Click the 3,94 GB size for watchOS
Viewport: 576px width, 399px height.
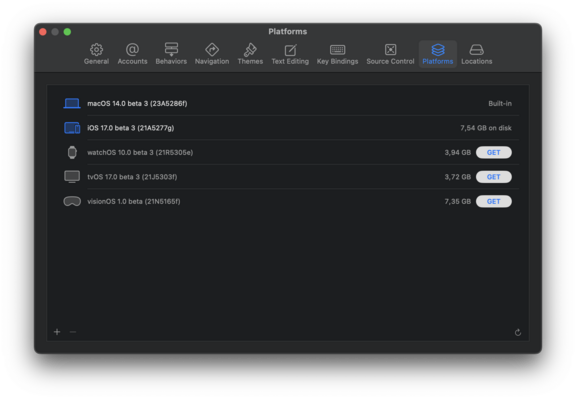click(457, 152)
